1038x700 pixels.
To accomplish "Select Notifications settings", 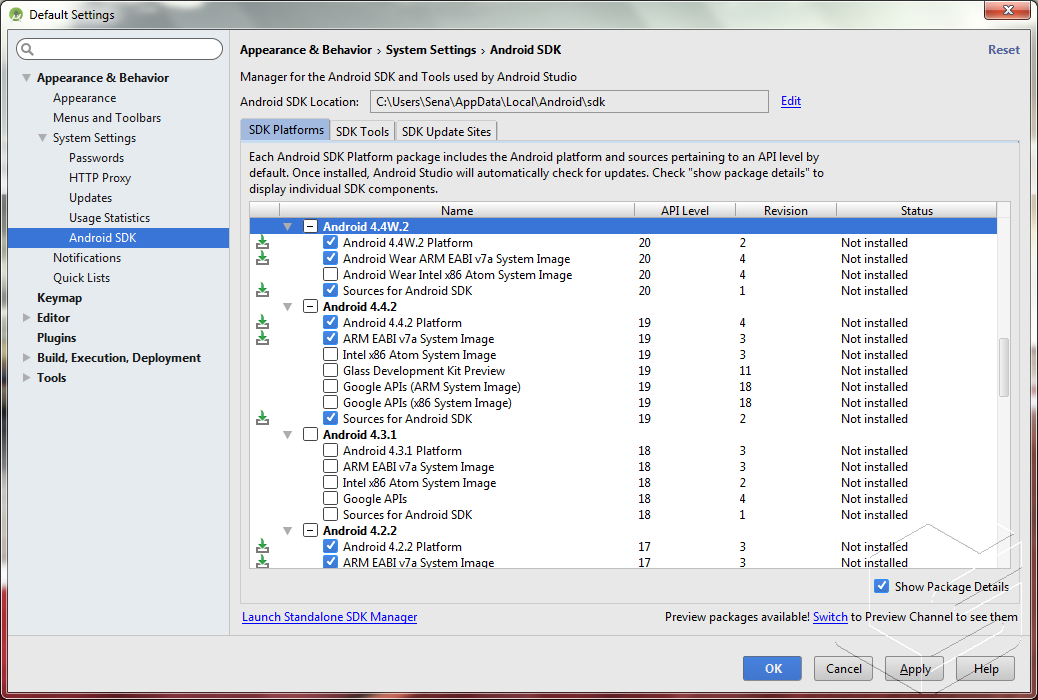I will point(87,258).
